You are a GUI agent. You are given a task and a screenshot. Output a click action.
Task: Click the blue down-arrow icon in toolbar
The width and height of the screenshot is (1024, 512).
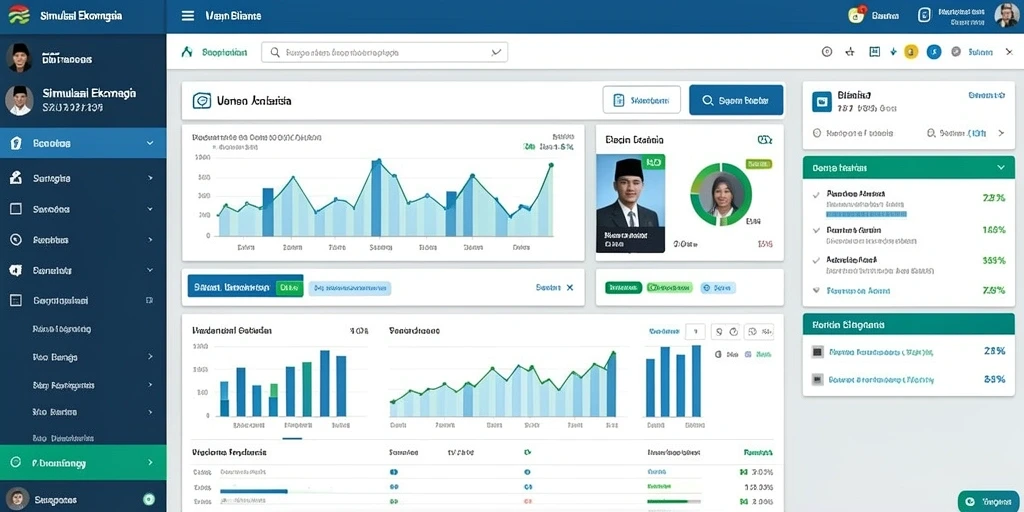[x=893, y=52]
